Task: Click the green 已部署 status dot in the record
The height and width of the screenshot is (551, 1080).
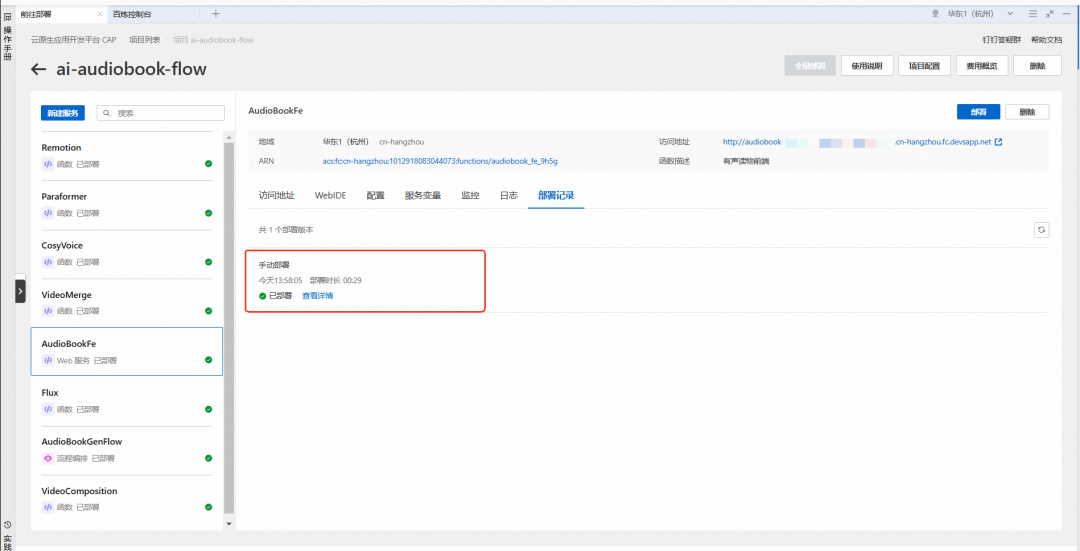Action: pyautogui.click(x=262, y=295)
